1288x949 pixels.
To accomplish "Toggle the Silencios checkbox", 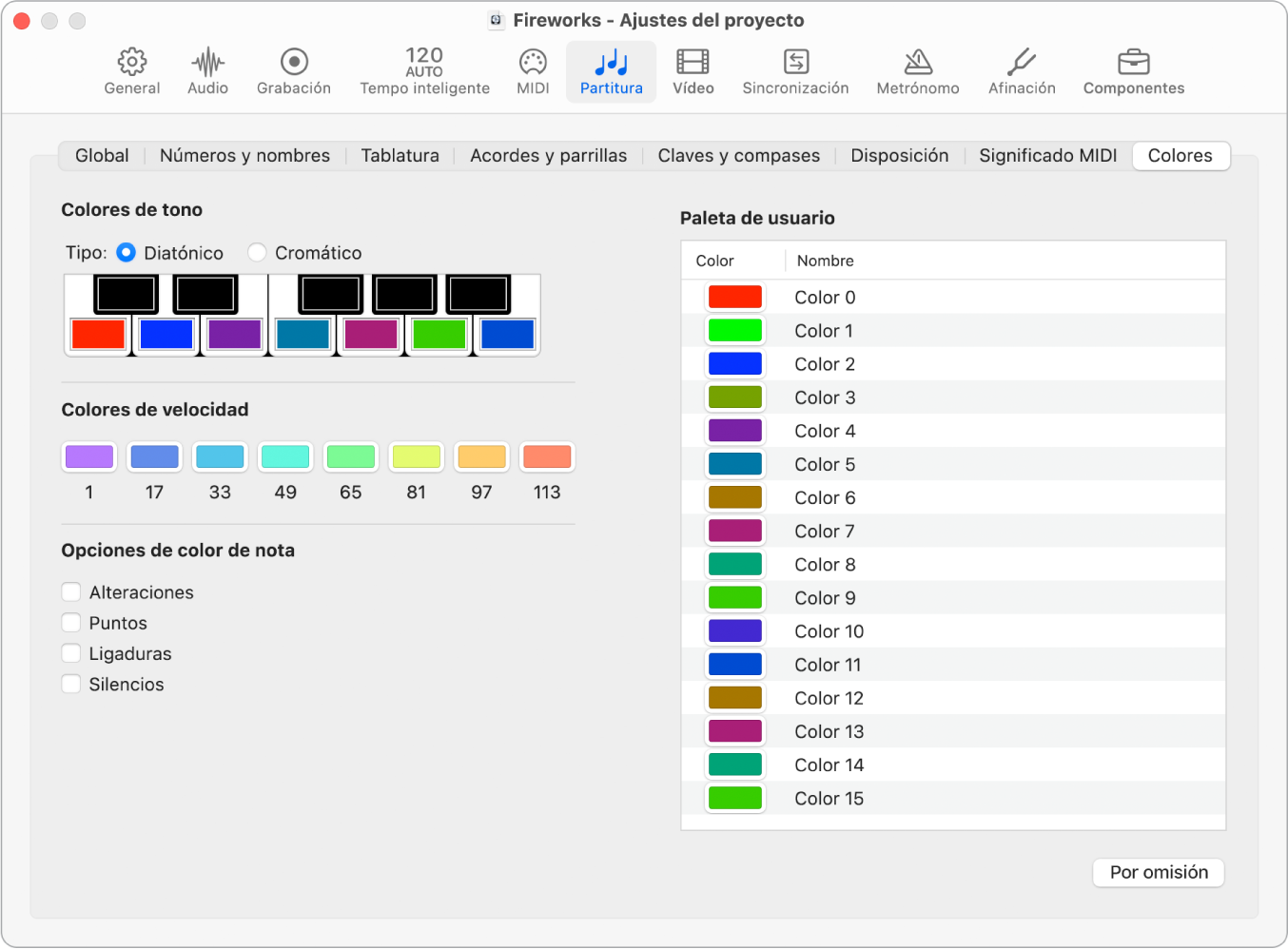I will click(x=71, y=684).
